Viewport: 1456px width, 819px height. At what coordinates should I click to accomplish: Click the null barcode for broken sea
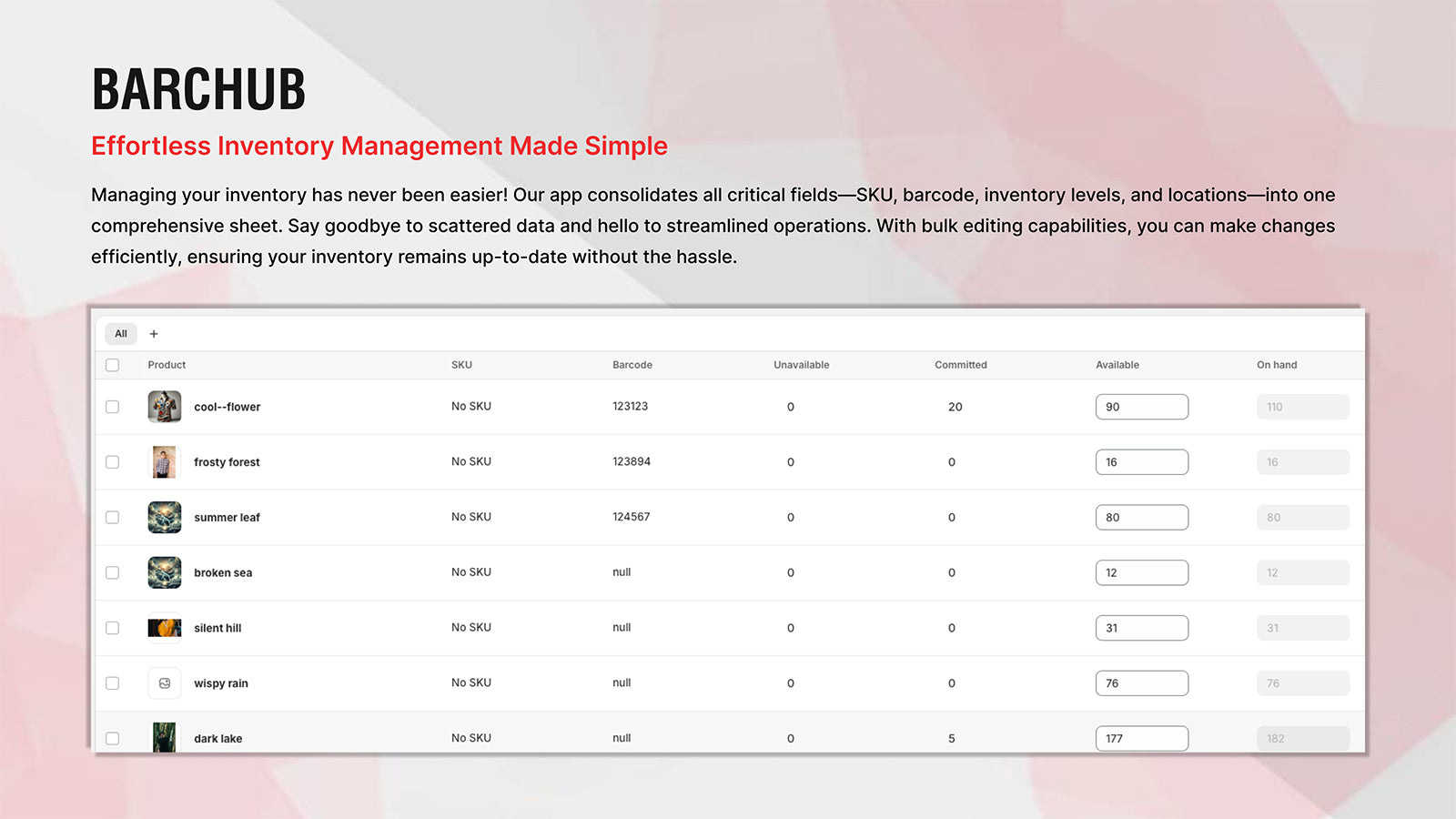[622, 572]
